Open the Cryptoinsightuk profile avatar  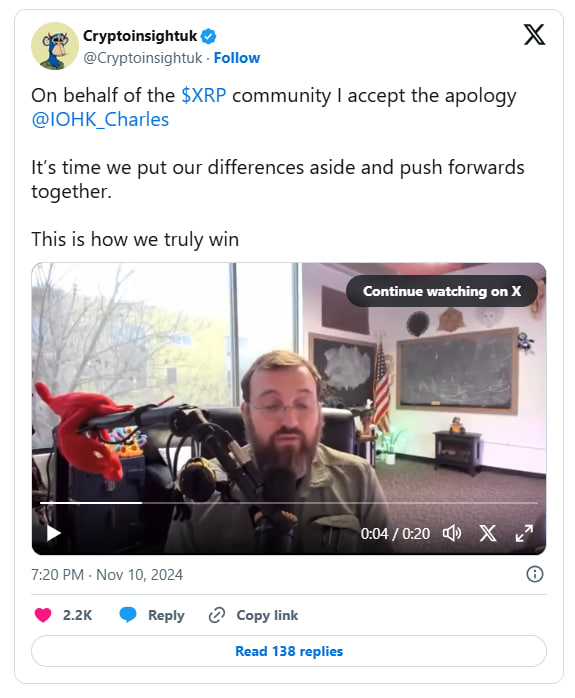pyautogui.click(x=55, y=46)
